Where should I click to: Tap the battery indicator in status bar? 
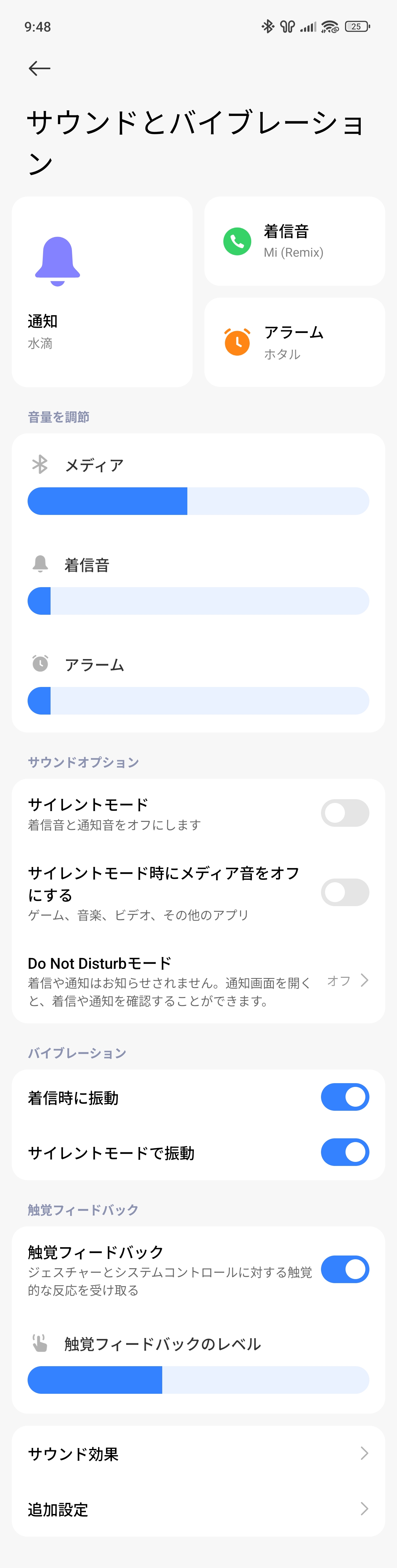point(357,27)
